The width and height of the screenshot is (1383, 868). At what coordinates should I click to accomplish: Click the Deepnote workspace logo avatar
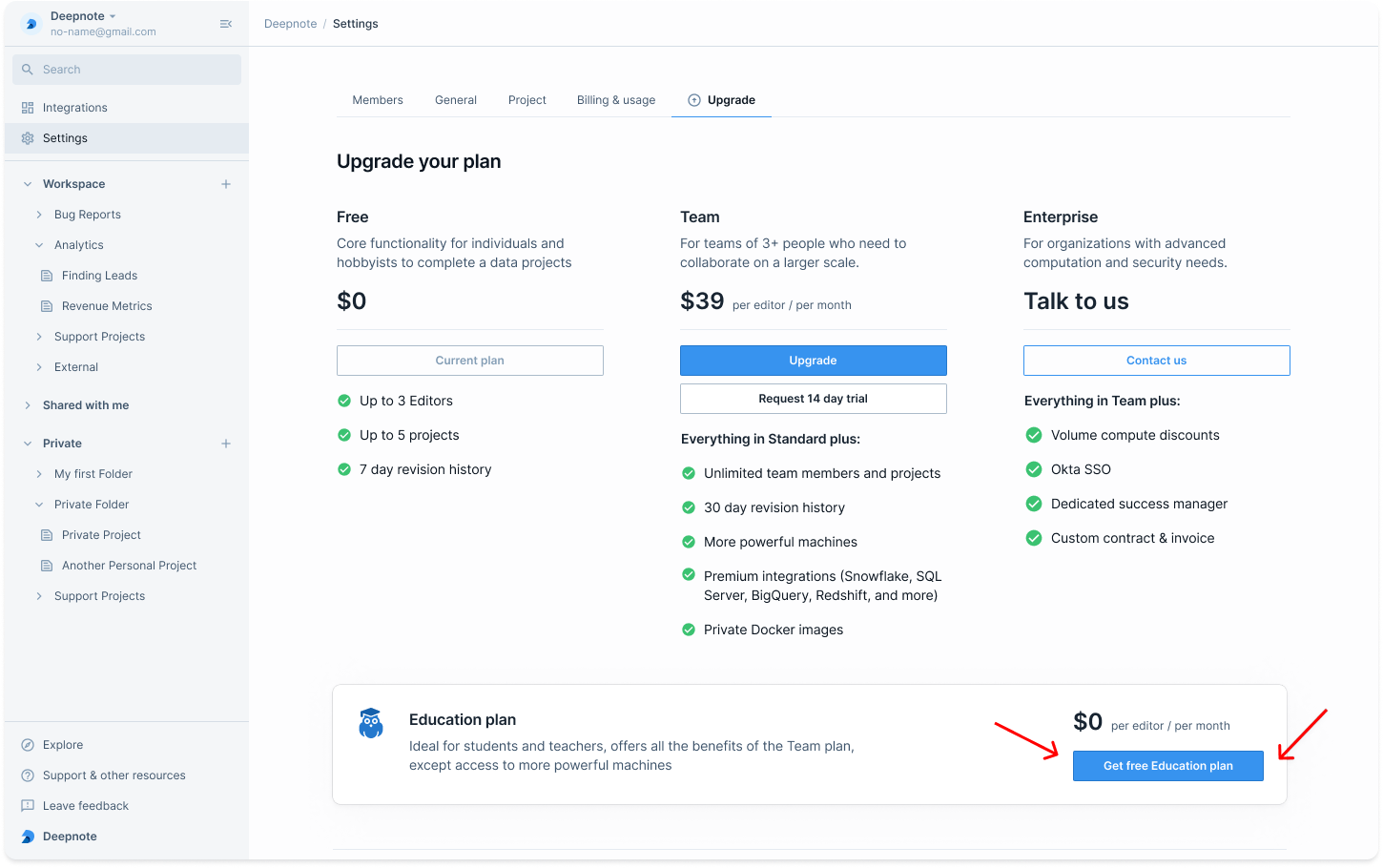coord(31,24)
